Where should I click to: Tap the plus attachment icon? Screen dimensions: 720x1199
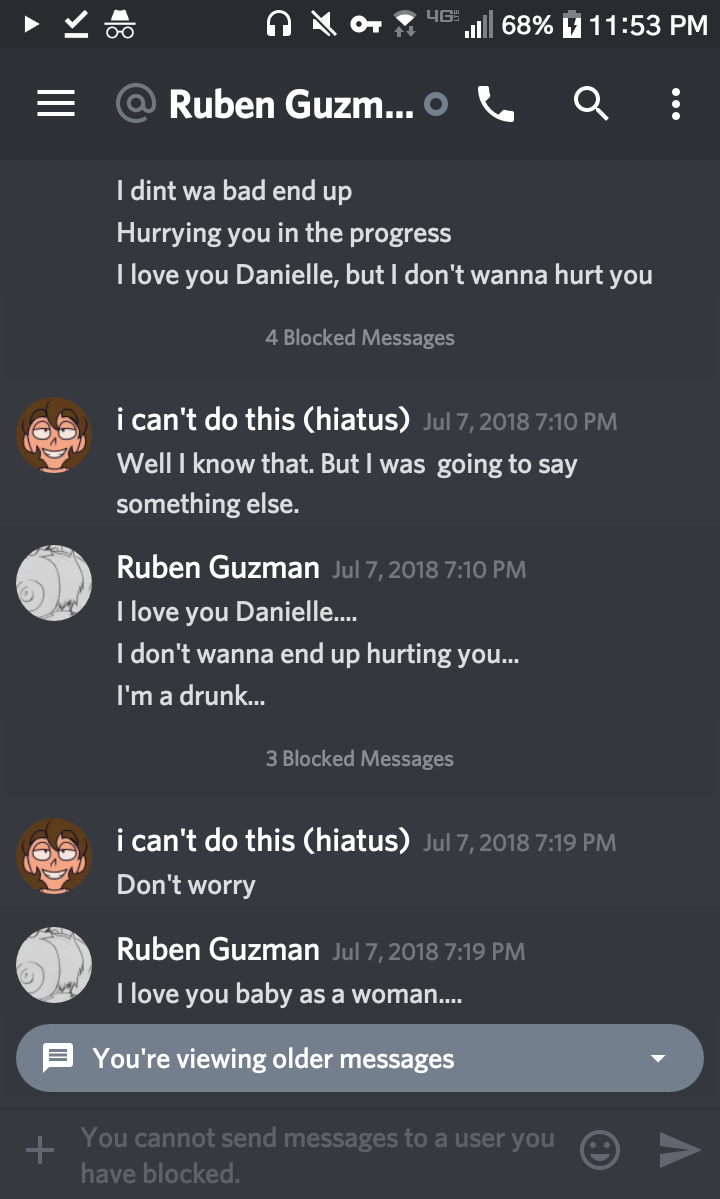[40, 1151]
